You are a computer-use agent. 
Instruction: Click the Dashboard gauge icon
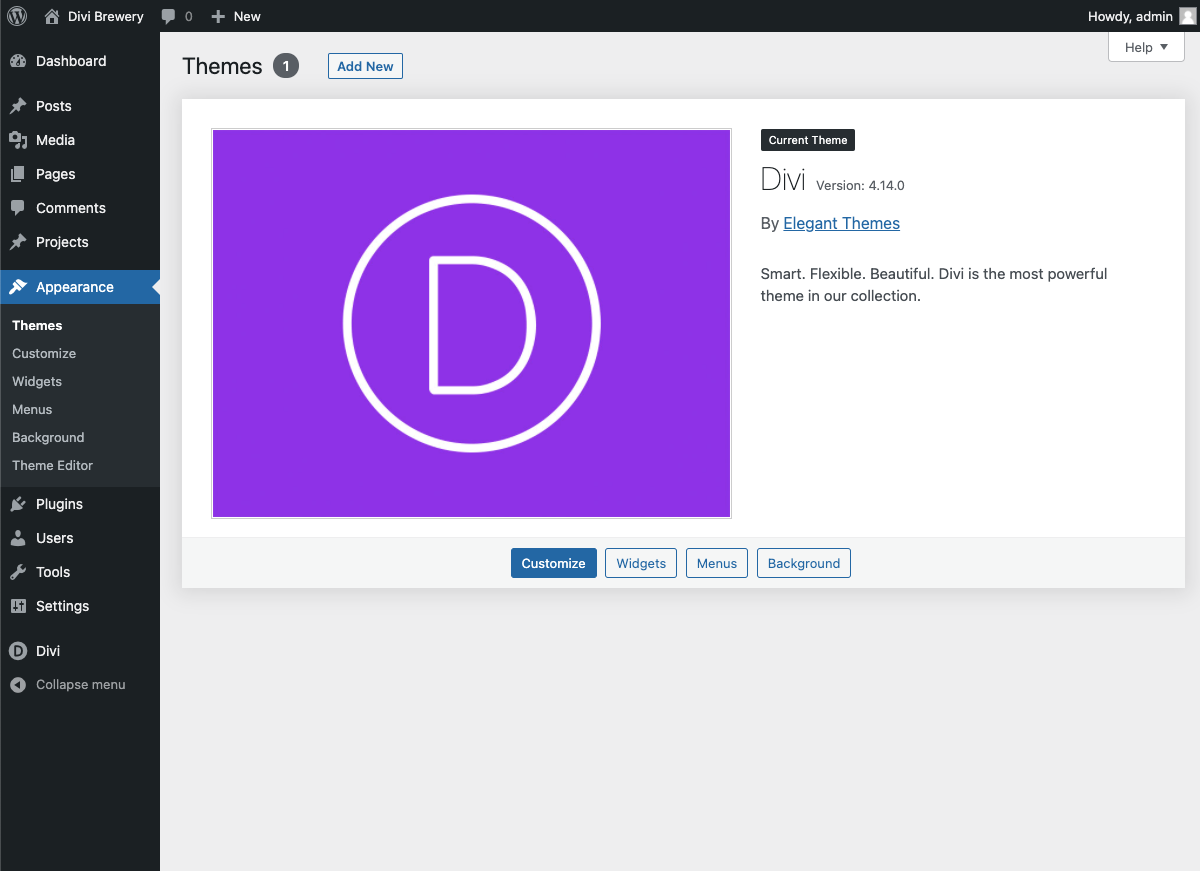tap(18, 61)
